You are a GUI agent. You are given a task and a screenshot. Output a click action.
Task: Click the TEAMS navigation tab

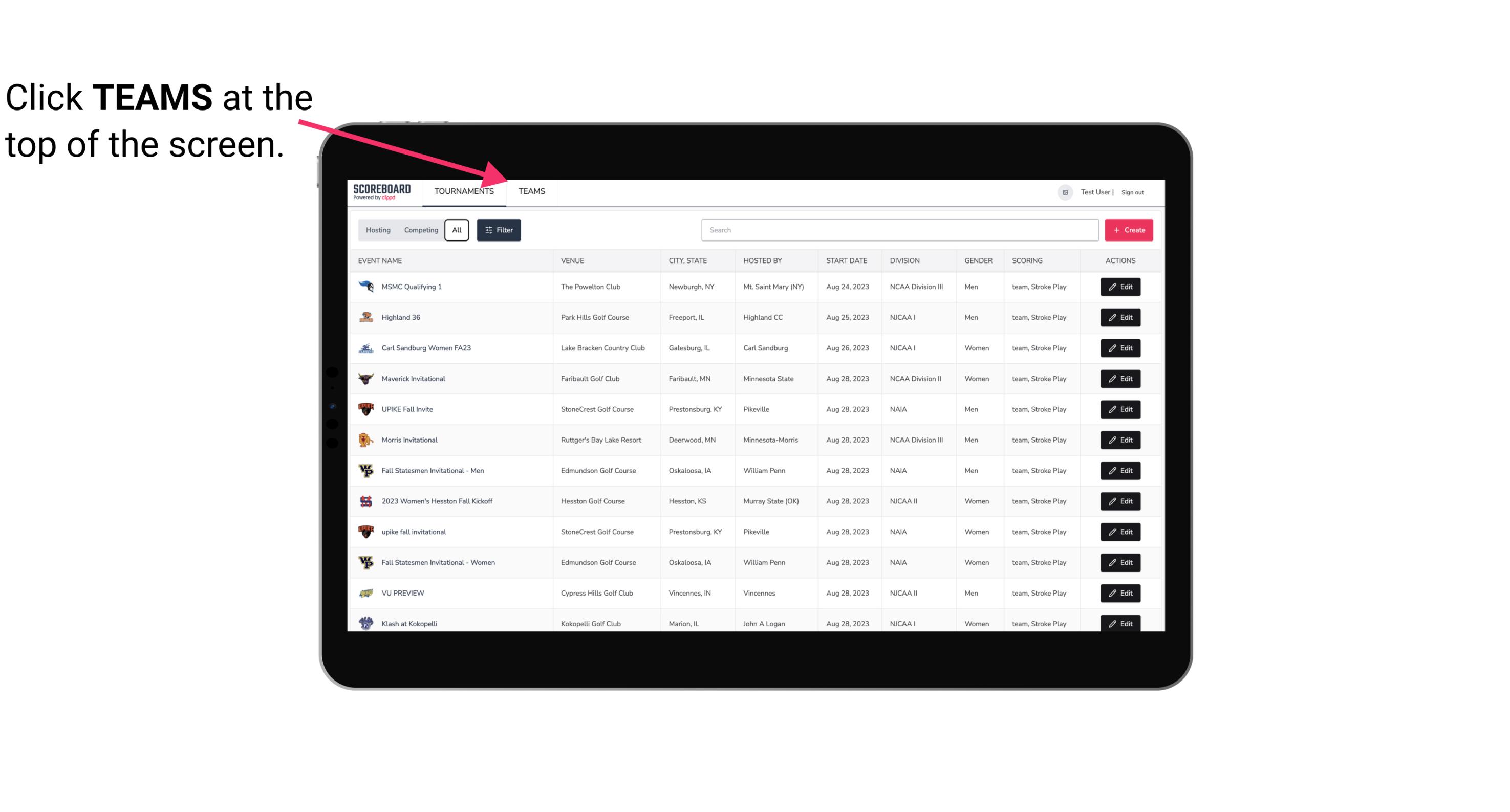531,191
